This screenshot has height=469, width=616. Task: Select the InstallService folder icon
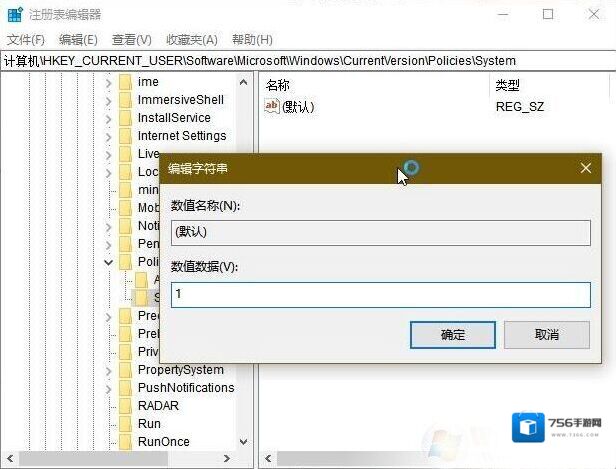coord(125,118)
